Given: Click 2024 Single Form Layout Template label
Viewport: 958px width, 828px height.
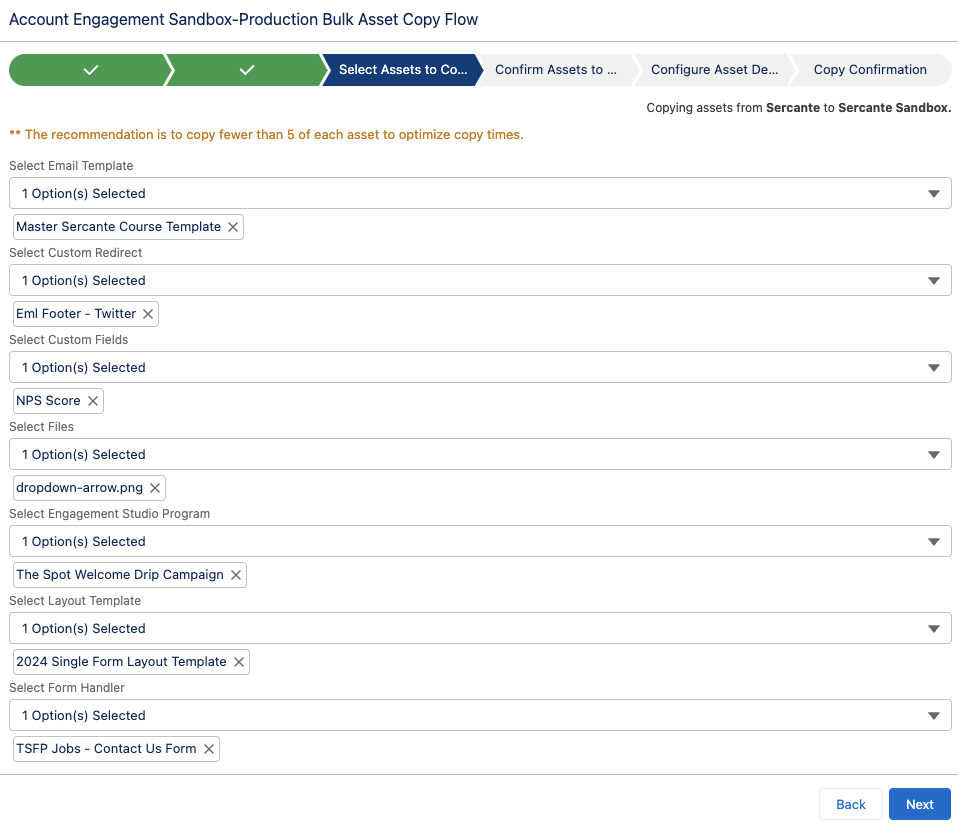Looking at the screenshot, I should (121, 662).
